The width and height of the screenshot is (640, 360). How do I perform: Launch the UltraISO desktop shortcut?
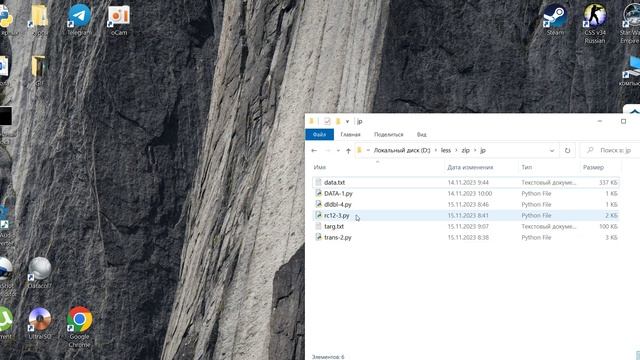(x=40, y=323)
